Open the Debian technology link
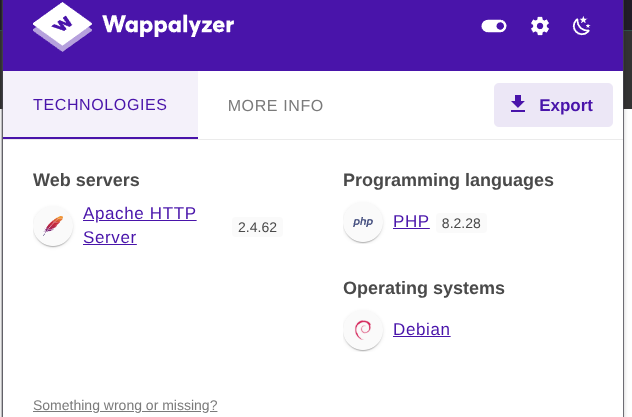 (x=422, y=330)
